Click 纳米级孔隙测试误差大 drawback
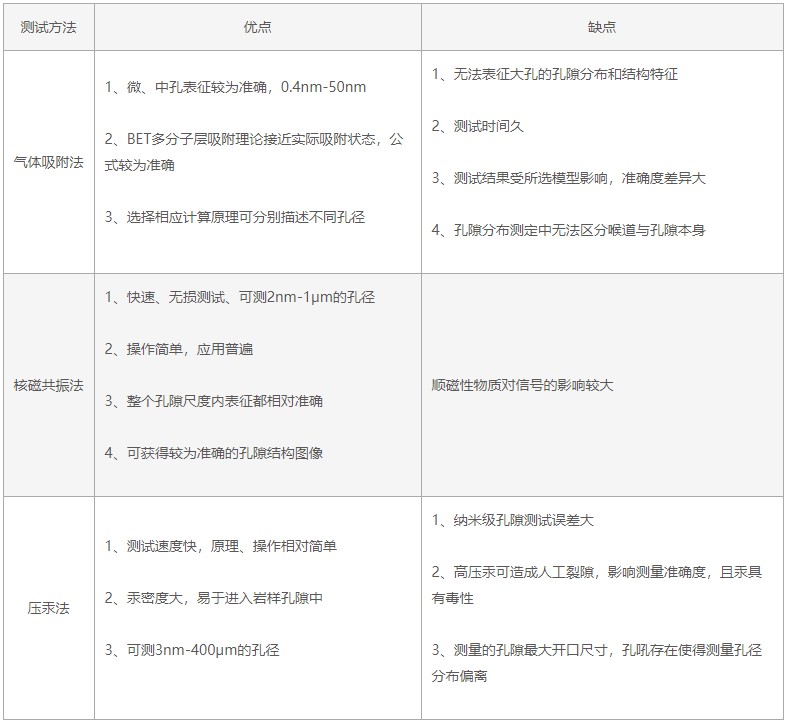This screenshot has width=786, height=723. click(513, 520)
